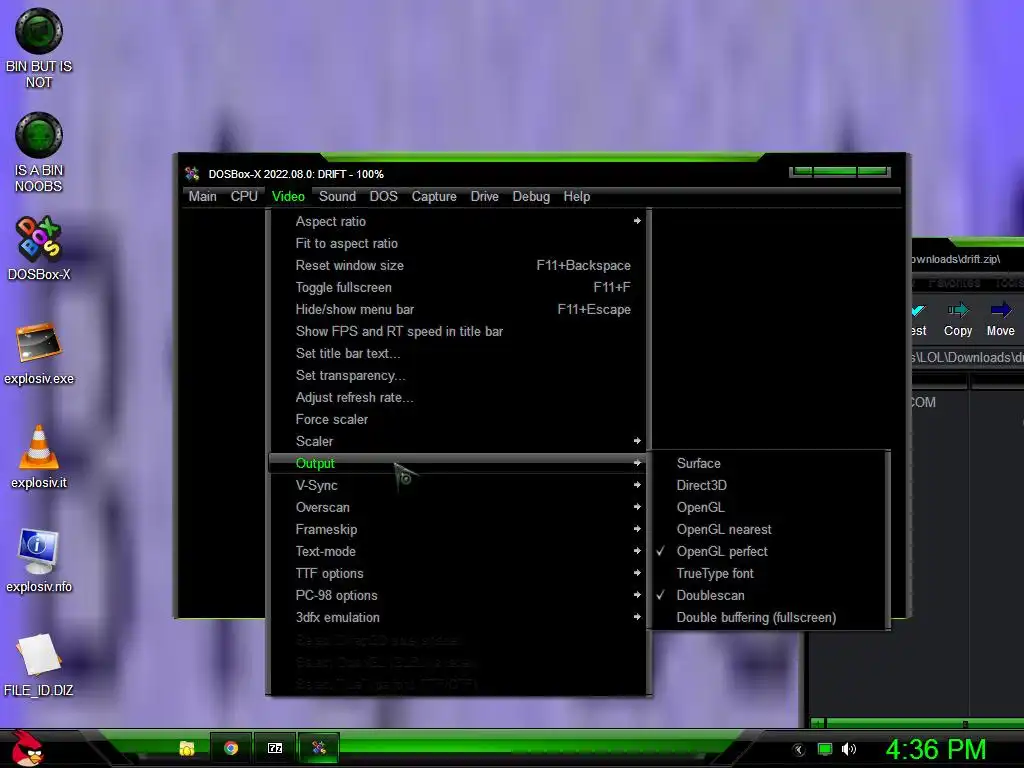Viewport: 1024px width, 768px height.
Task: Open the Debug menu
Action: click(531, 197)
